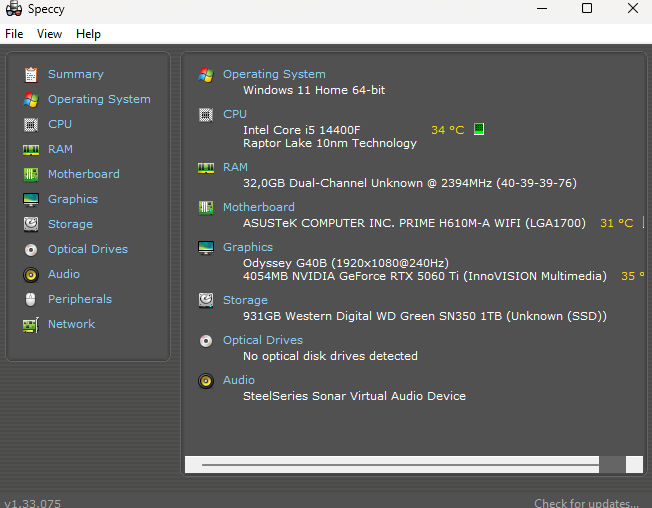Screen dimensions: 652x508
Task: Click Audio heading link in summary
Action: click(239, 380)
